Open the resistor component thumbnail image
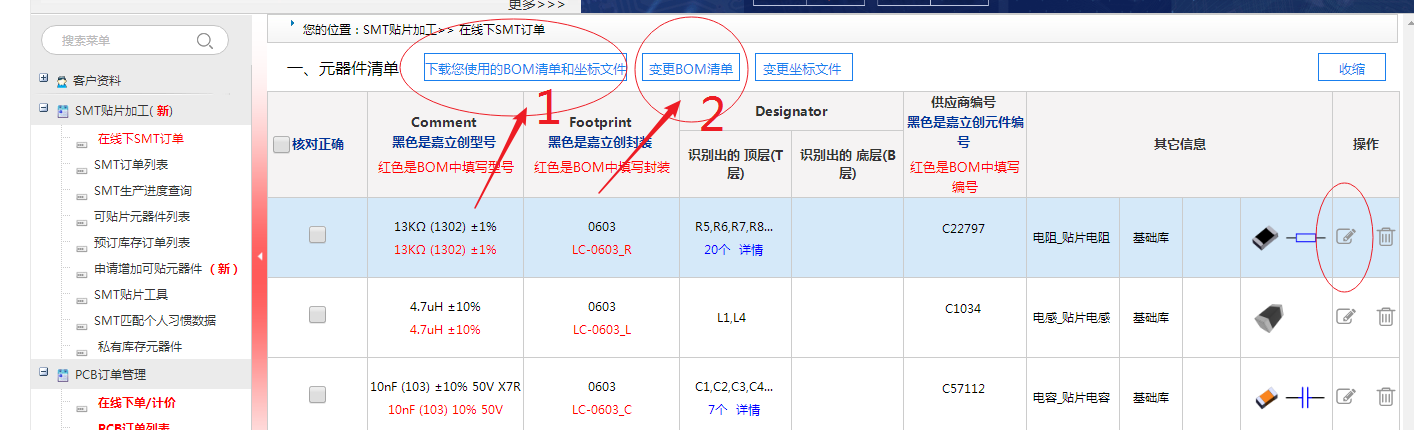The image size is (1414, 430). click(x=1266, y=238)
